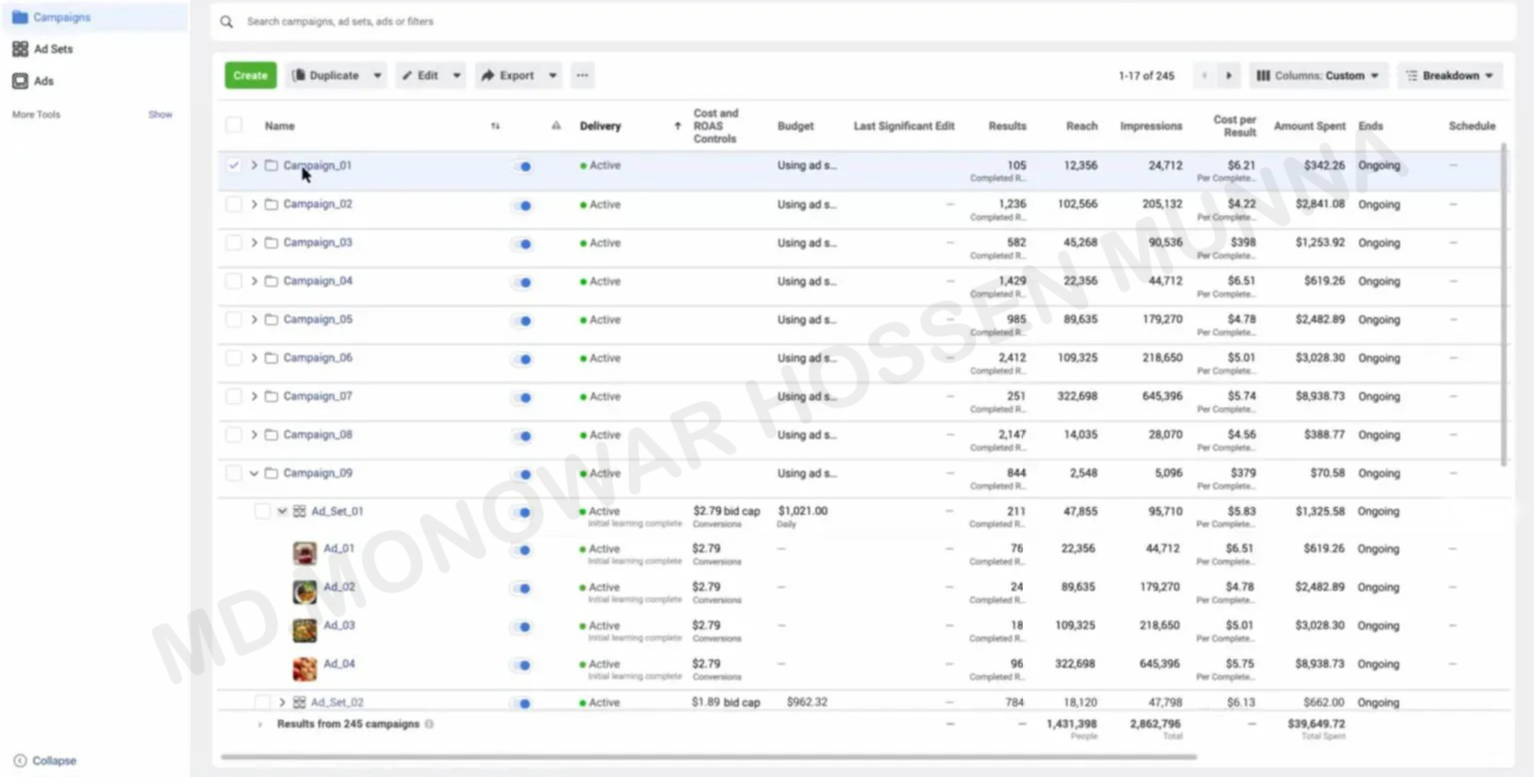The width and height of the screenshot is (1534, 777).
Task: Click the Ads square icon in sidebar
Action: tap(20, 81)
